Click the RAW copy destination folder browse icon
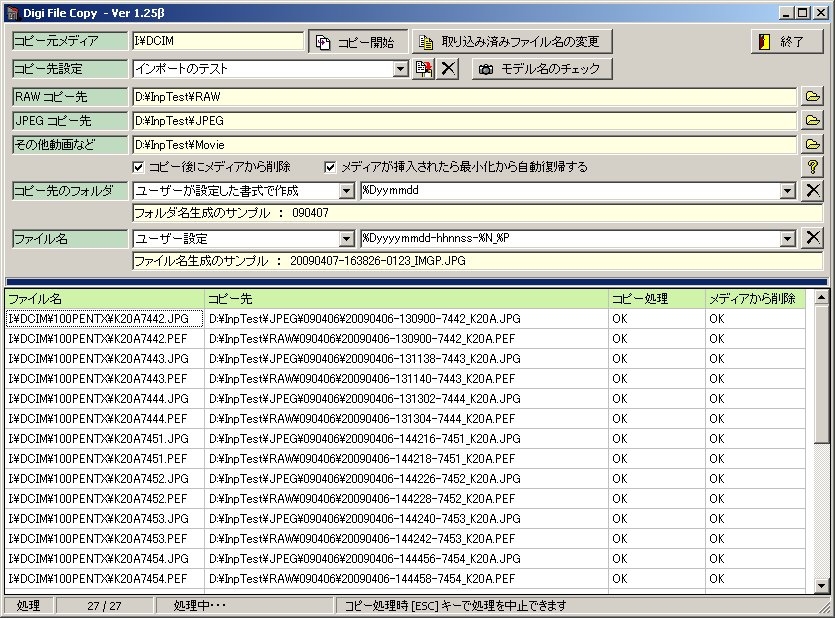The height and width of the screenshot is (618, 835). (x=813, y=96)
